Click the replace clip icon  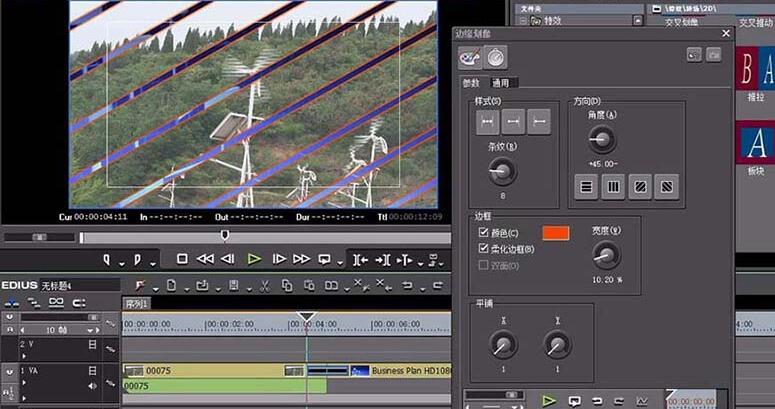click(331, 285)
